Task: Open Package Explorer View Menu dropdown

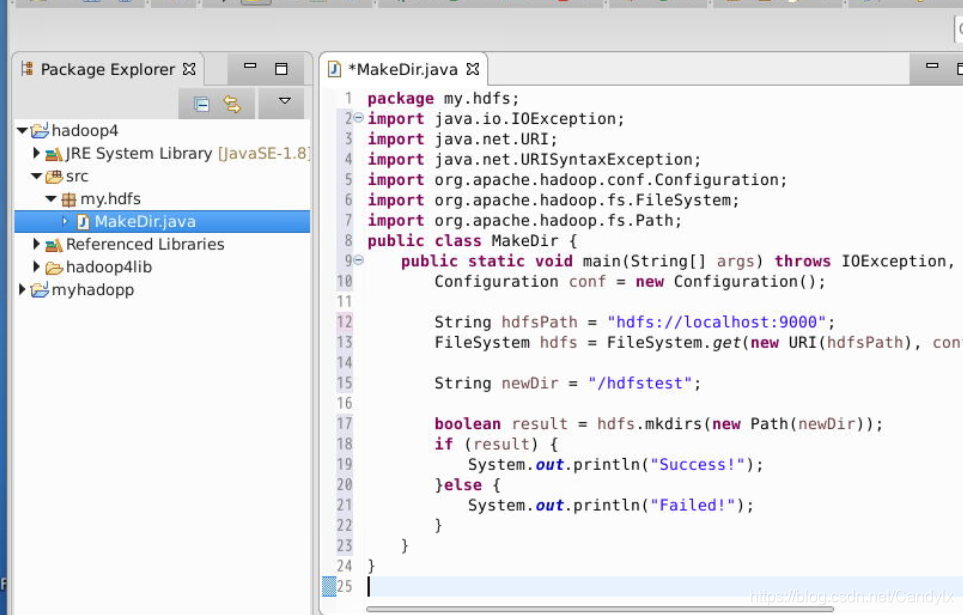Action: point(284,101)
